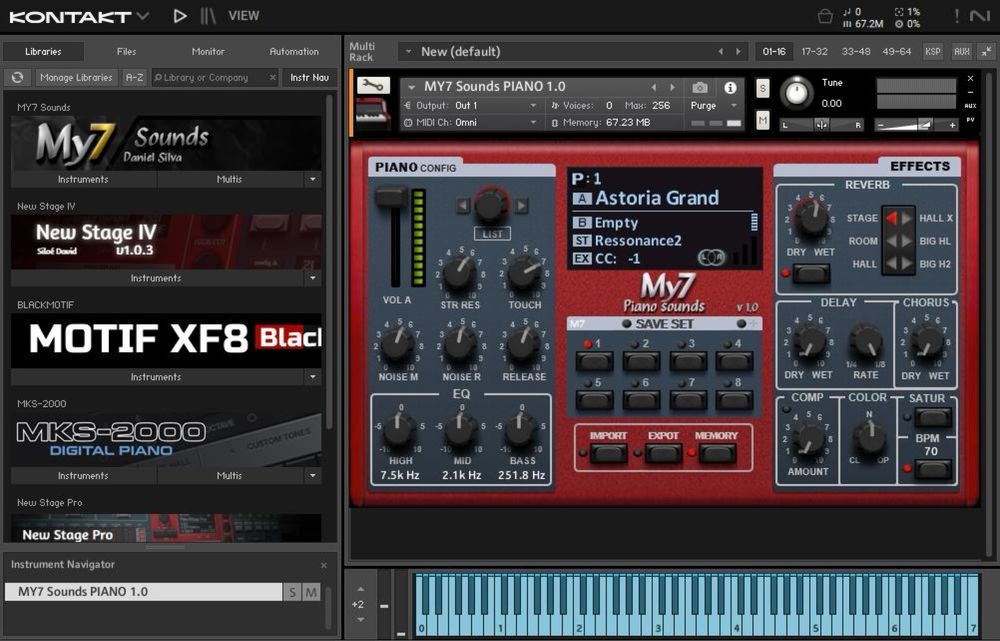Refresh the libraries list

17,77
